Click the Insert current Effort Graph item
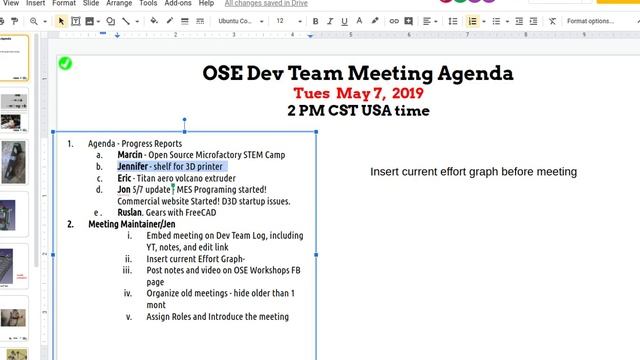The width and height of the screenshot is (640, 360). (x=196, y=259)
